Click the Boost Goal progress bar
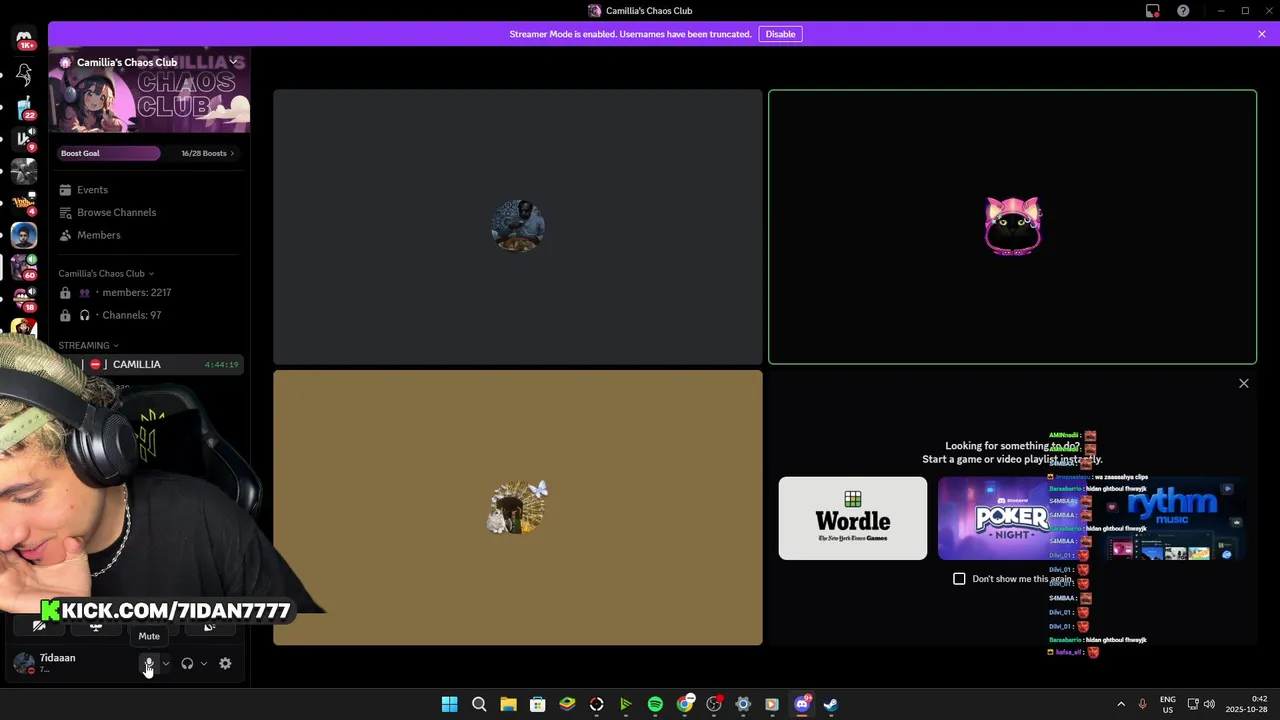Viewport: 1280px width, 720px height. [x=108, y=153]
